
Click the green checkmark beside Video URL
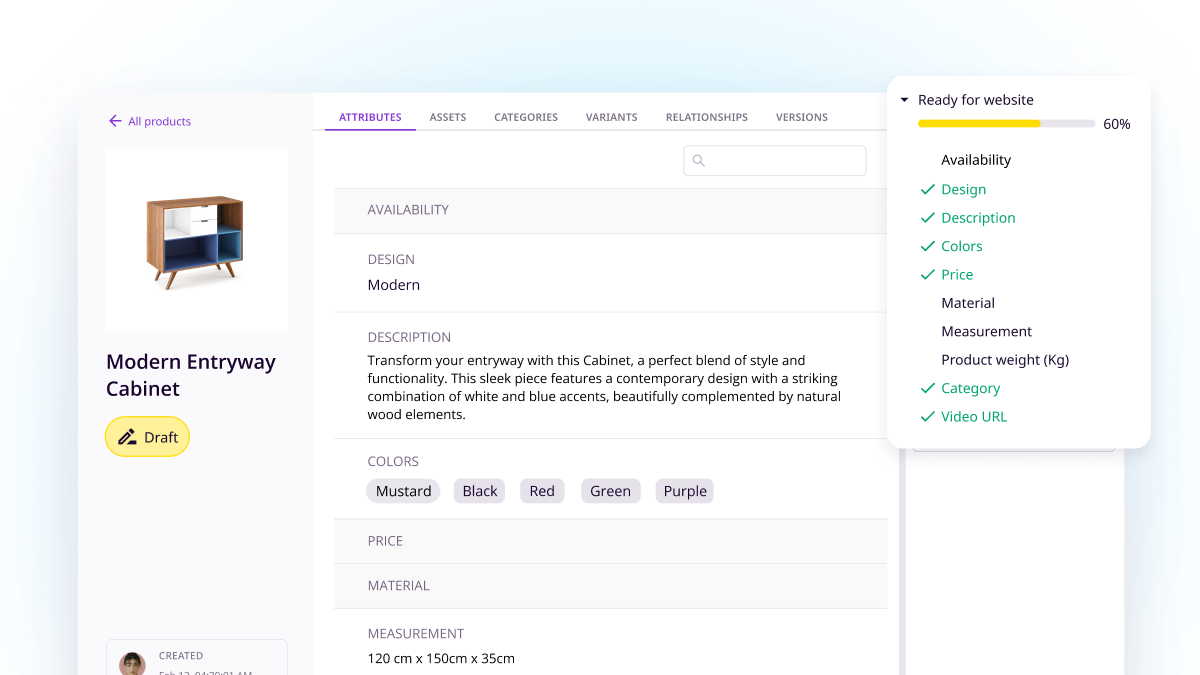pyautogui.click(x=927, y=416)
